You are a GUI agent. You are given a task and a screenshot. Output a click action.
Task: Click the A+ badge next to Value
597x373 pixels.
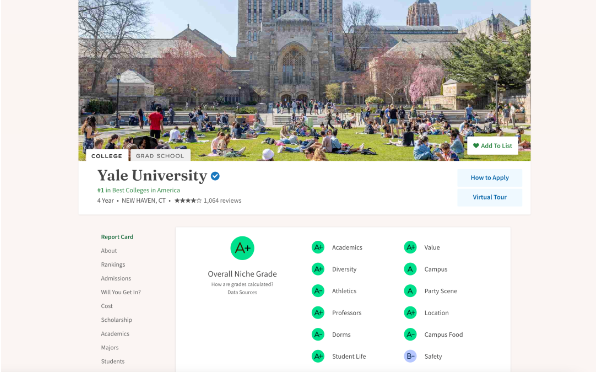click(410, 247)
